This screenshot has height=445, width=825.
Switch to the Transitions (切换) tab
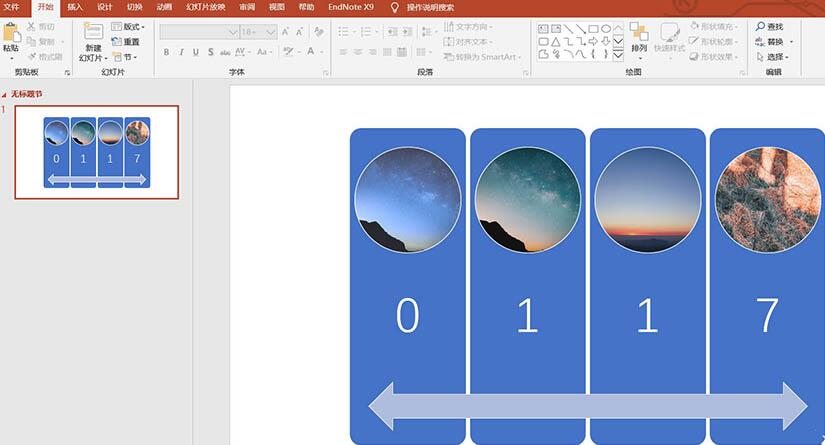pos(135,7)
